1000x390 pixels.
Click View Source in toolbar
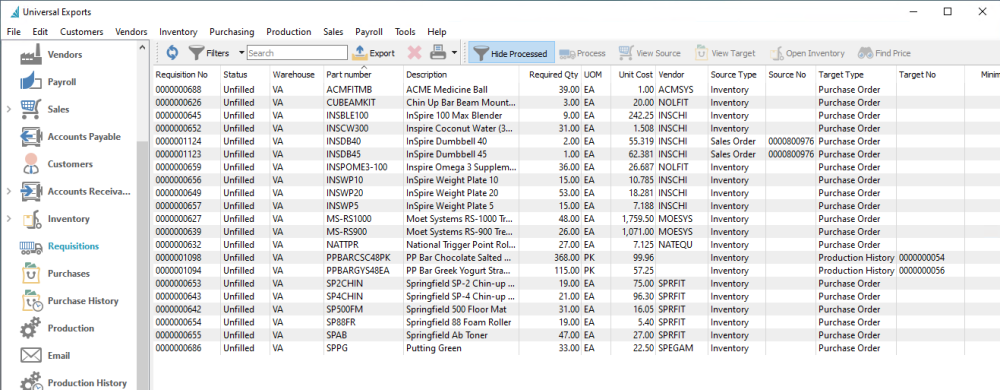pyautogui.click(x=649, y=54)
